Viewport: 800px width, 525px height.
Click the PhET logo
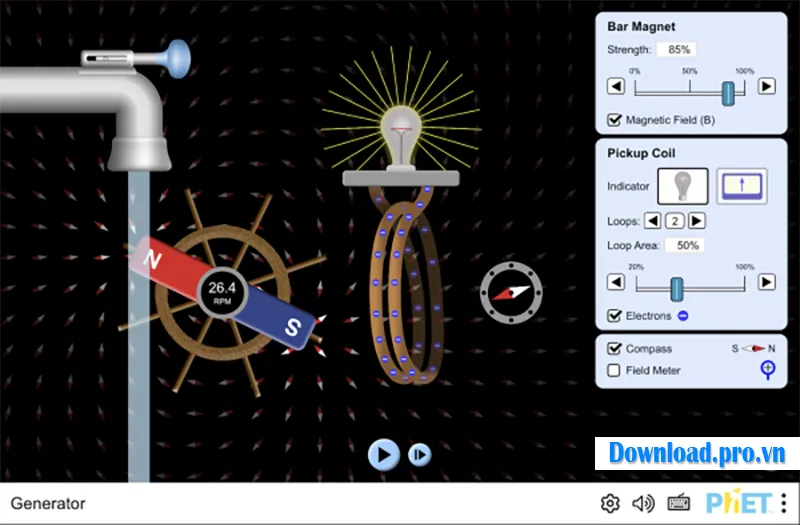[739, 503]
